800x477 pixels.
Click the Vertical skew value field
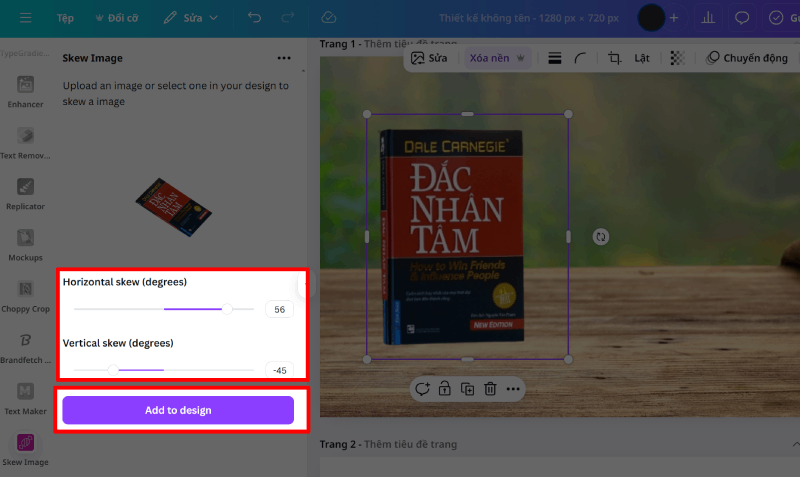(279, 370)
